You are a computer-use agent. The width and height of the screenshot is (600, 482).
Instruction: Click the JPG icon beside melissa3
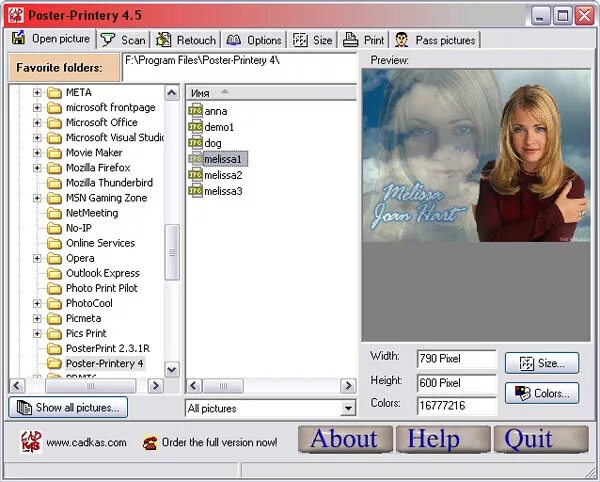click(x=195, y=191)
